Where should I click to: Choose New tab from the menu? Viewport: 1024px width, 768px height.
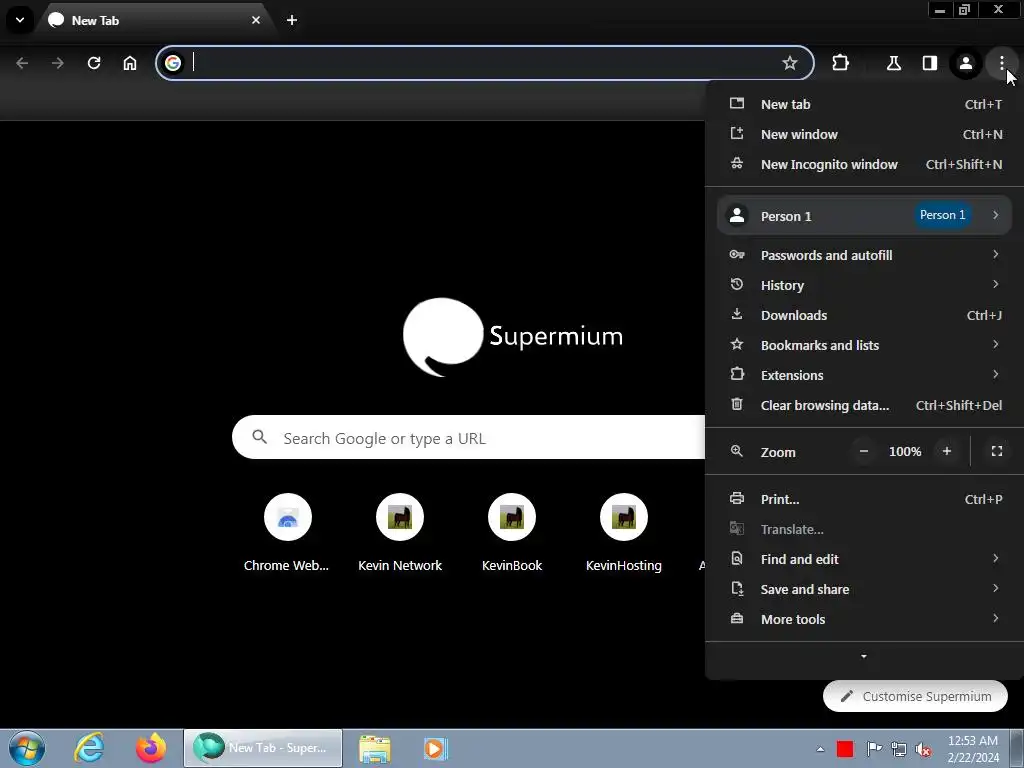point(865,104)
